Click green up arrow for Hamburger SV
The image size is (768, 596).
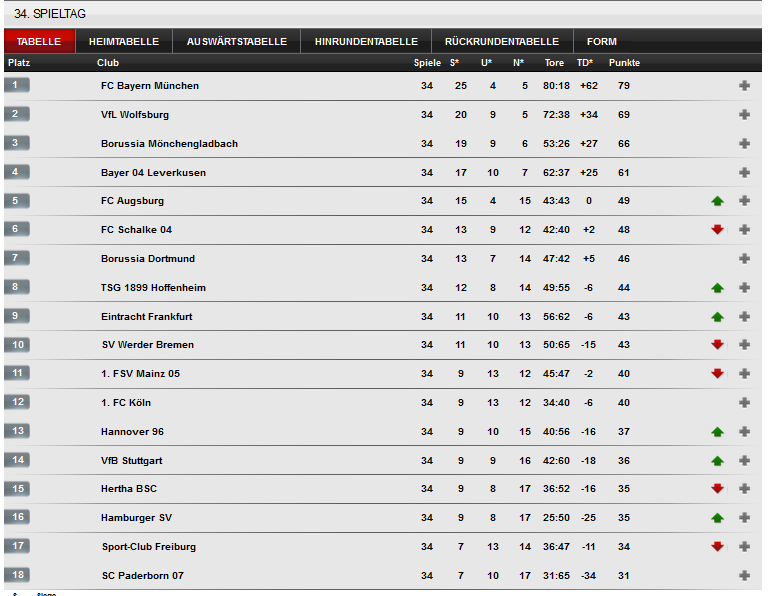pyautogui.click(x=717, y=518)
